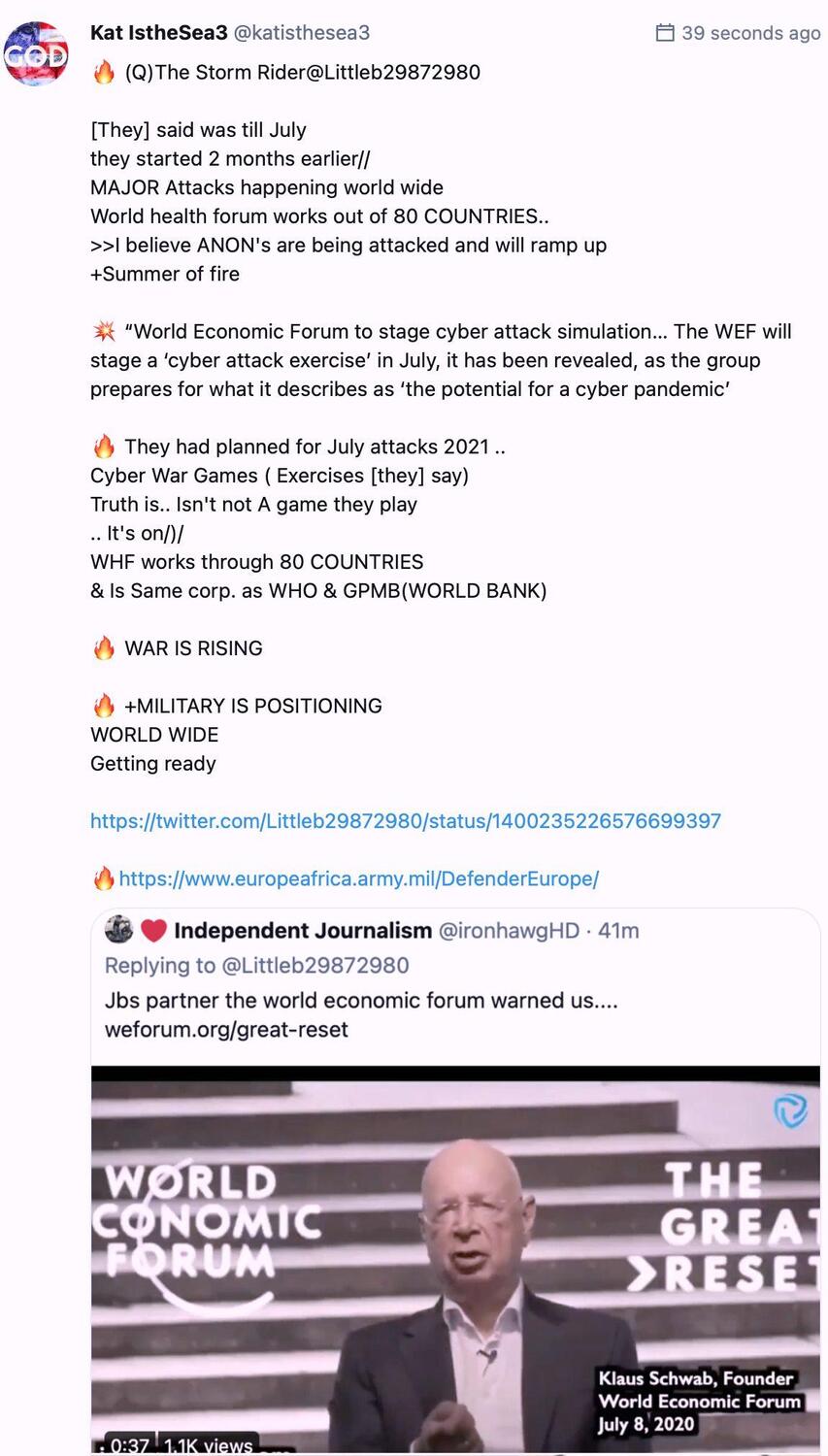Screen dimensions: 828x1456
Task: Open the @ironhawgHD handle
Action: [509, 931]
